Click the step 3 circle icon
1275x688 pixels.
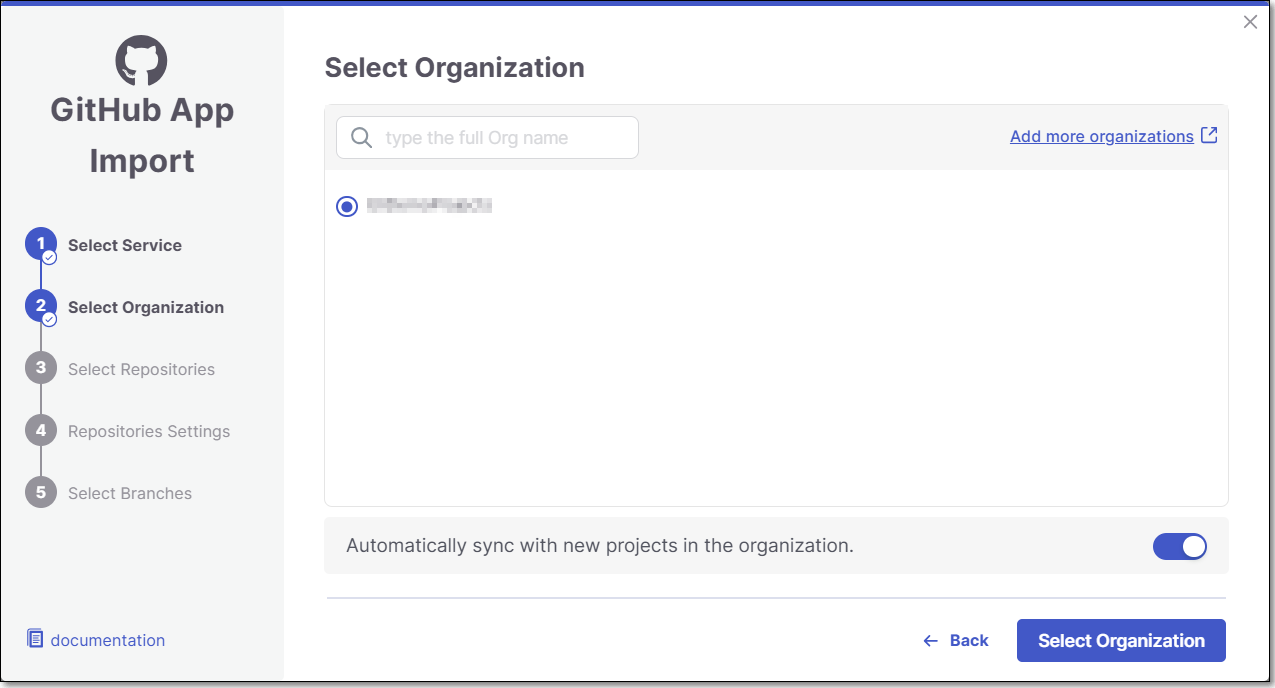(41, 369)
